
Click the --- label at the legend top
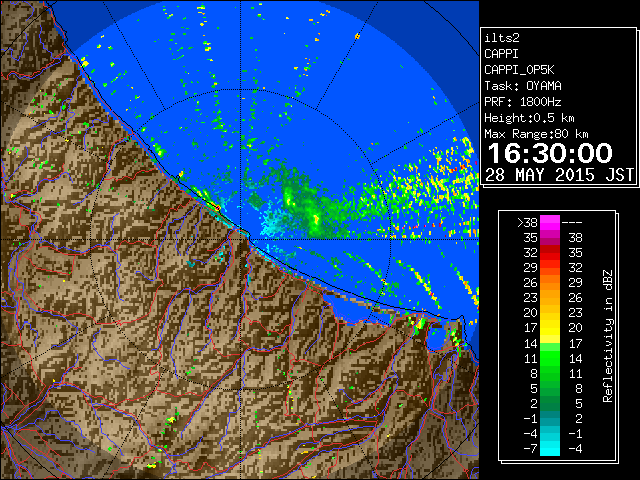[572, 223]
